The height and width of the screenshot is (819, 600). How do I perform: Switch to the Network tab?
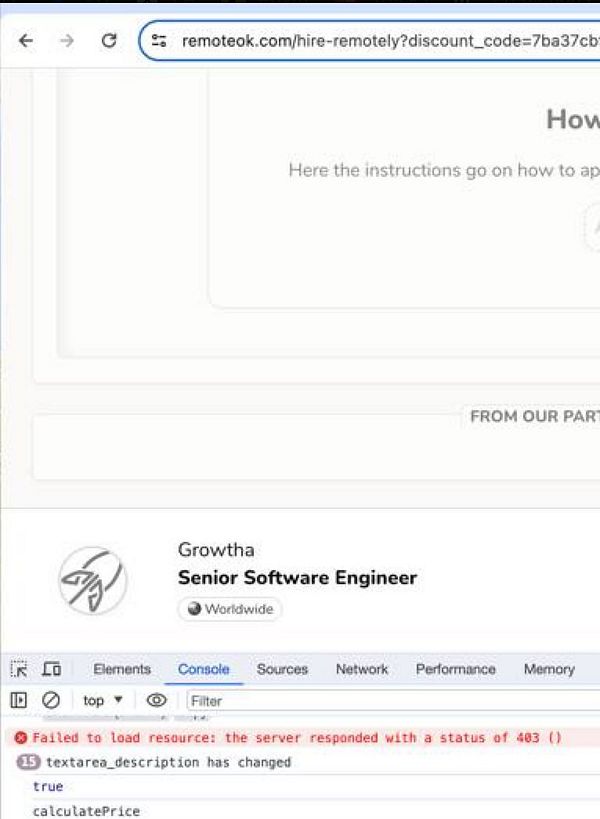[x=362, y=669]
